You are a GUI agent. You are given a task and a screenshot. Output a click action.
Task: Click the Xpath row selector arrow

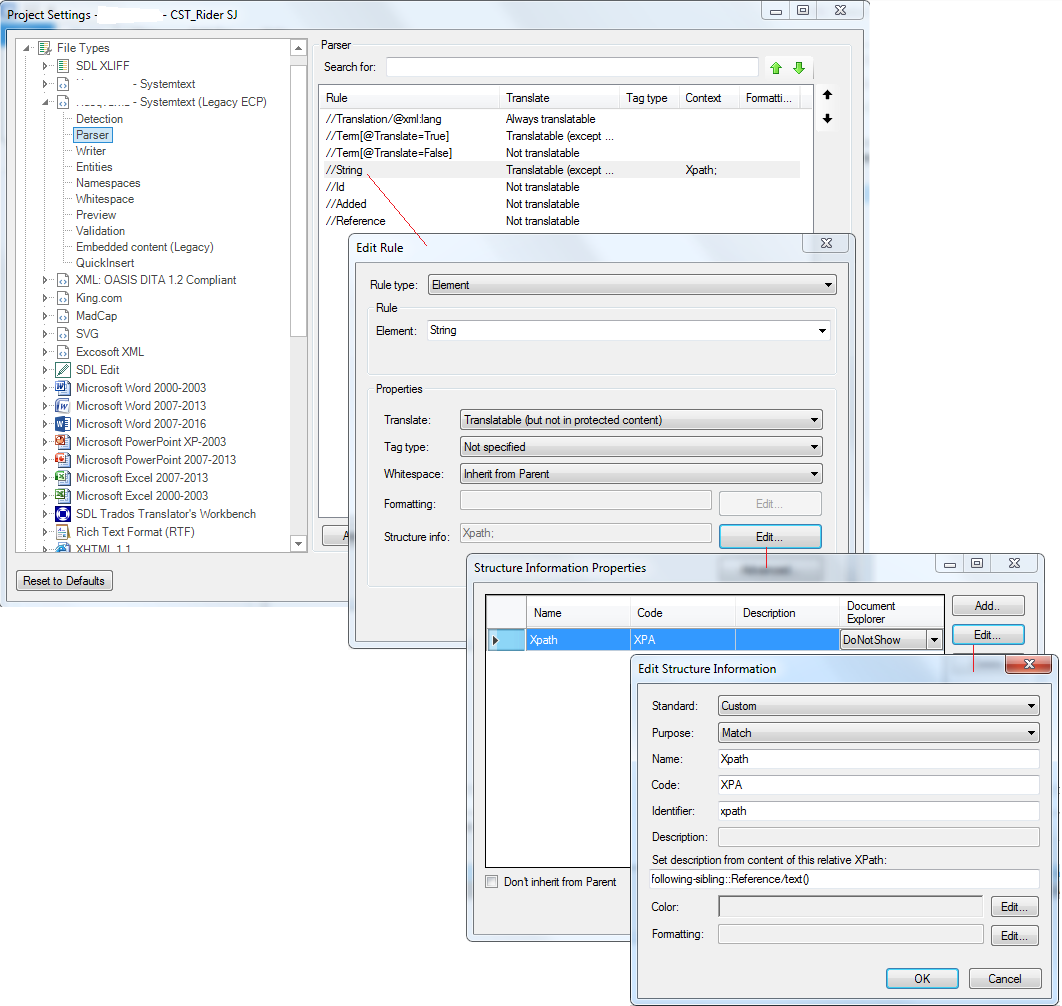(505, 640)
